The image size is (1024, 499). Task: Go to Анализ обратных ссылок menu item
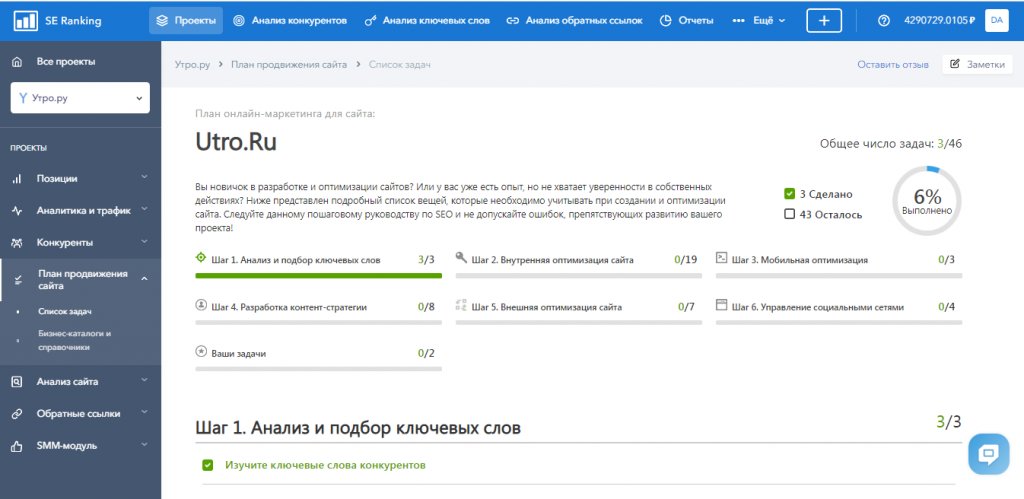tap(574, 21)
